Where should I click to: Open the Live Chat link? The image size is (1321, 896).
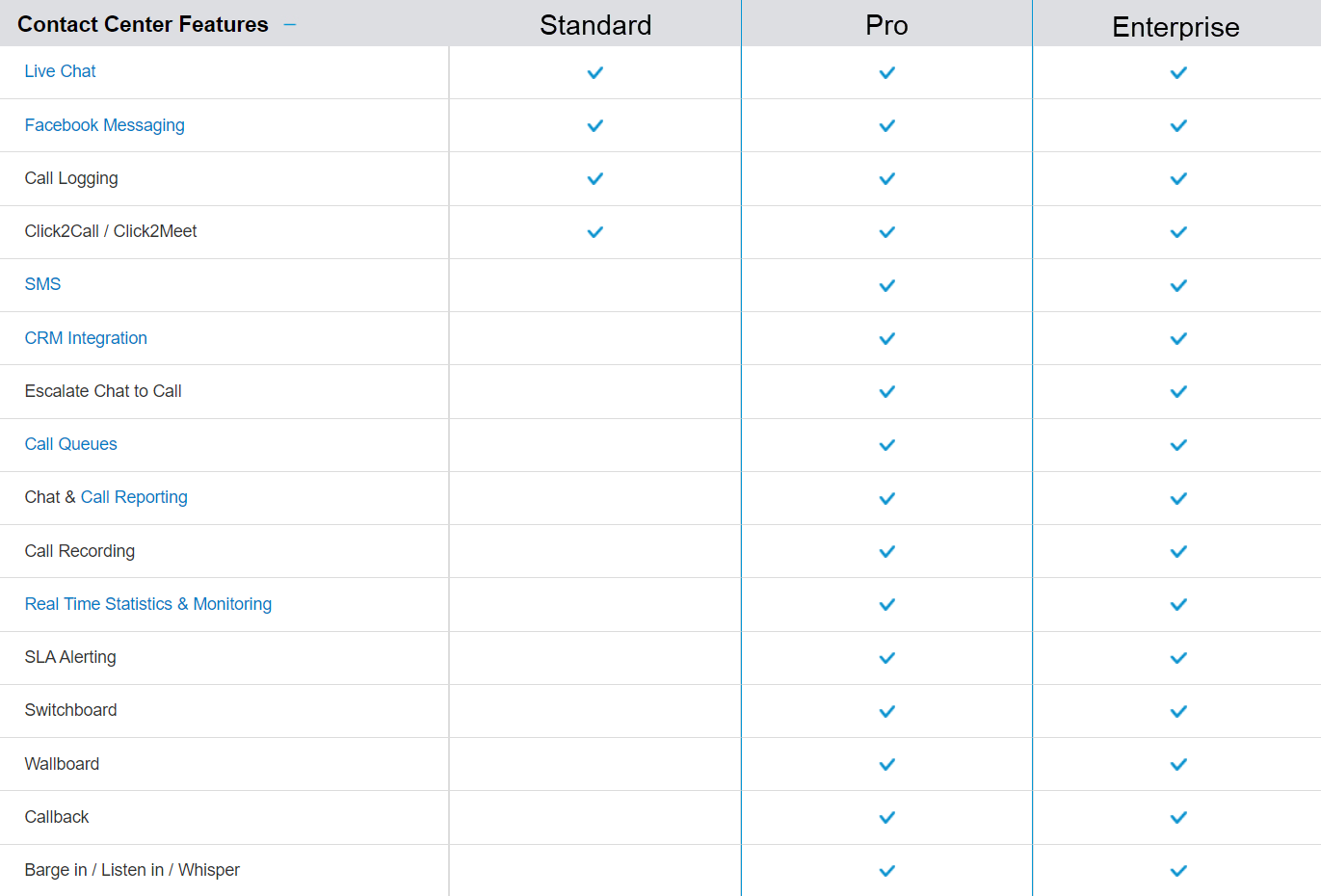pos(60,71)
